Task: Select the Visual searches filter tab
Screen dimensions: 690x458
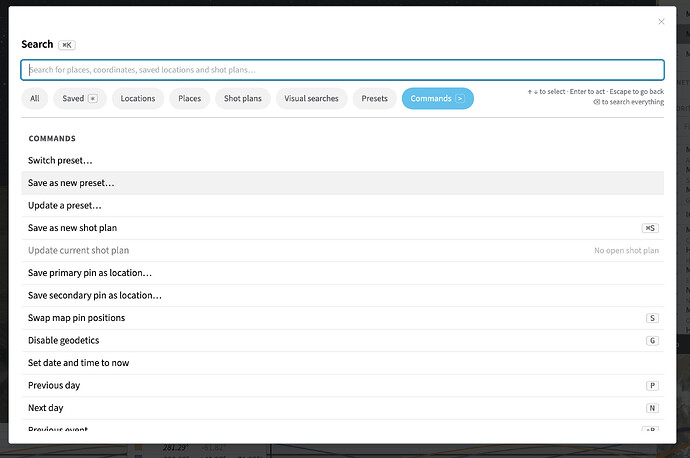Action: click(x=312, y=99)
